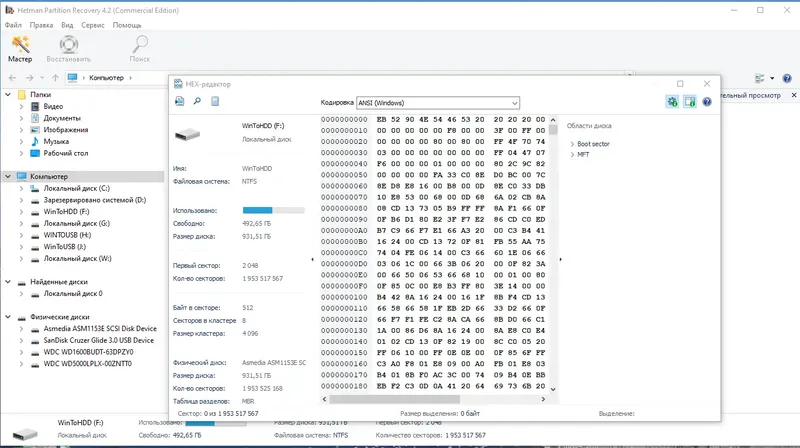Expand Boot sector disk area
This screenshot has width=800, height=448.
point(572,144)
